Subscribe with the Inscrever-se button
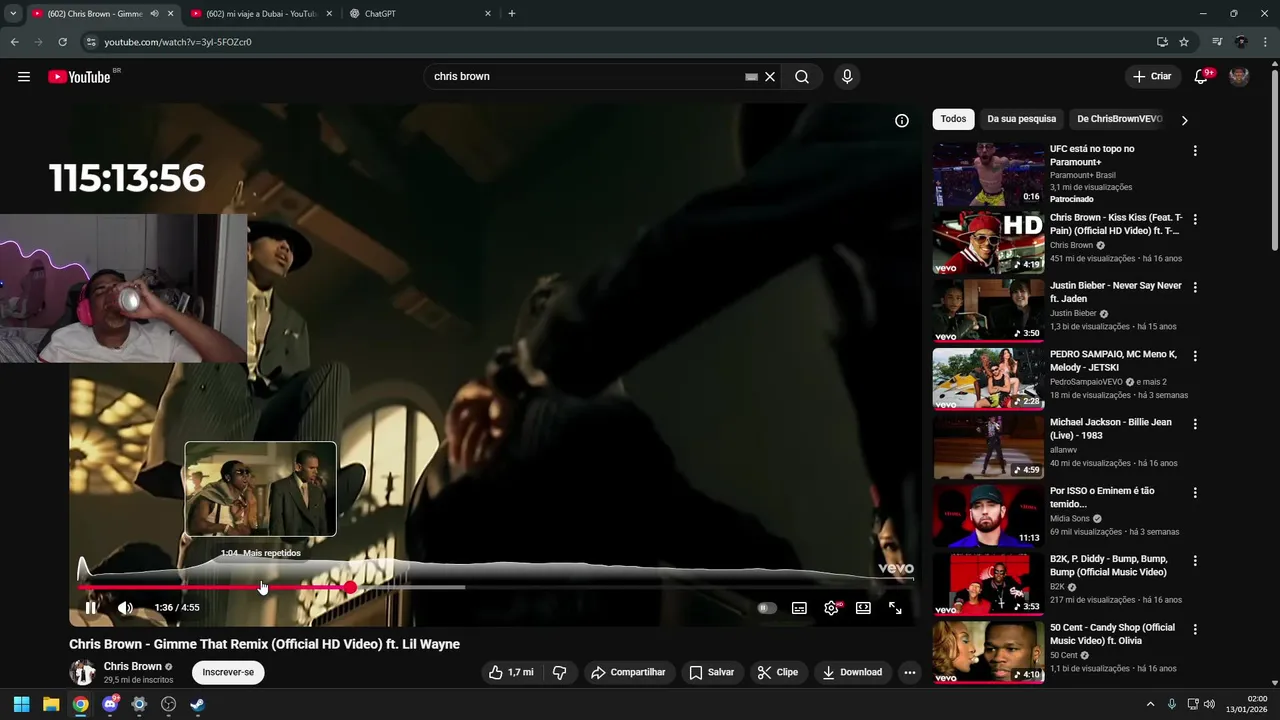 tap(228, 672)
